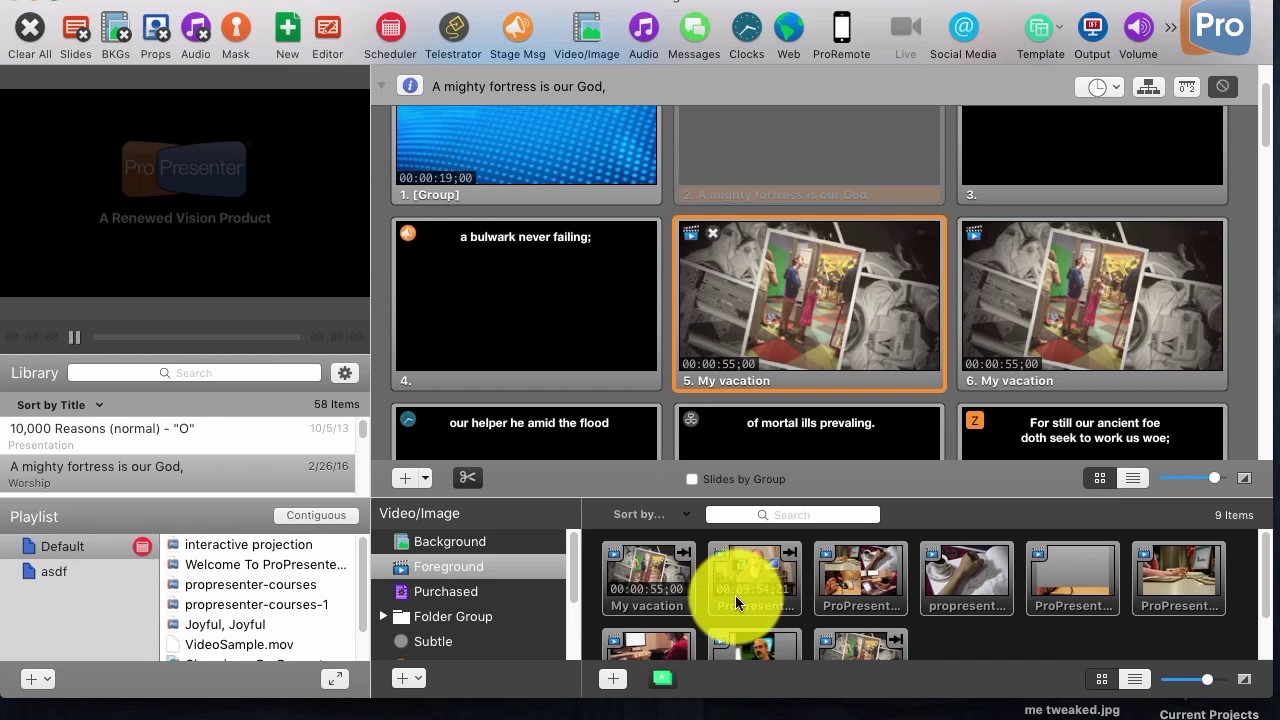The width and height of the screenshot is (1280, 720).
Task: Pause the preview playback
Action: pyautogui.click(x=74, y=338)
